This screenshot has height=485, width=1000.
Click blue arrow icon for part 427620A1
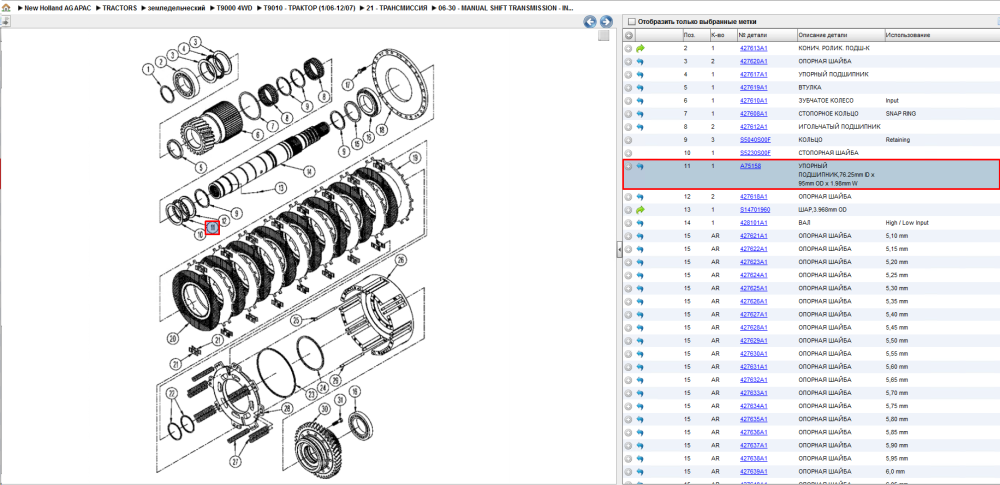(x=640, y=61)
